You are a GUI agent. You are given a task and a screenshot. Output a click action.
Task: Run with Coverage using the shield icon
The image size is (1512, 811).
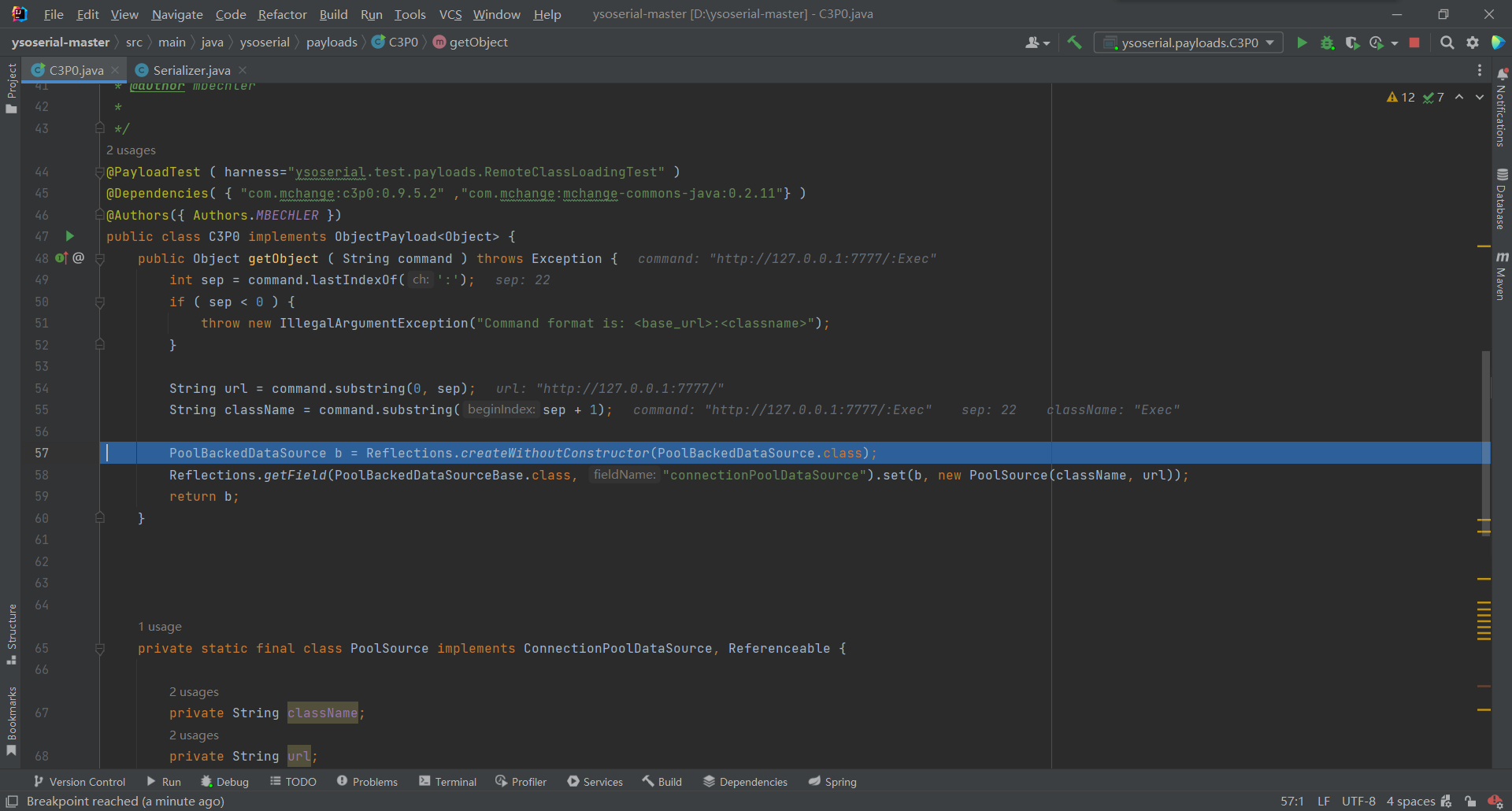click(1352, 43)
